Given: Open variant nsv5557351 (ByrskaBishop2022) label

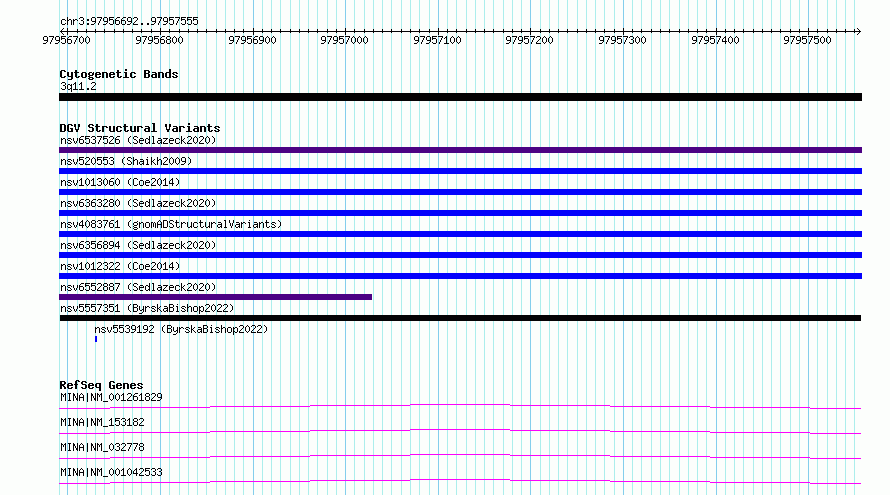Looking at the screenshot, I should tap(147, 308).
